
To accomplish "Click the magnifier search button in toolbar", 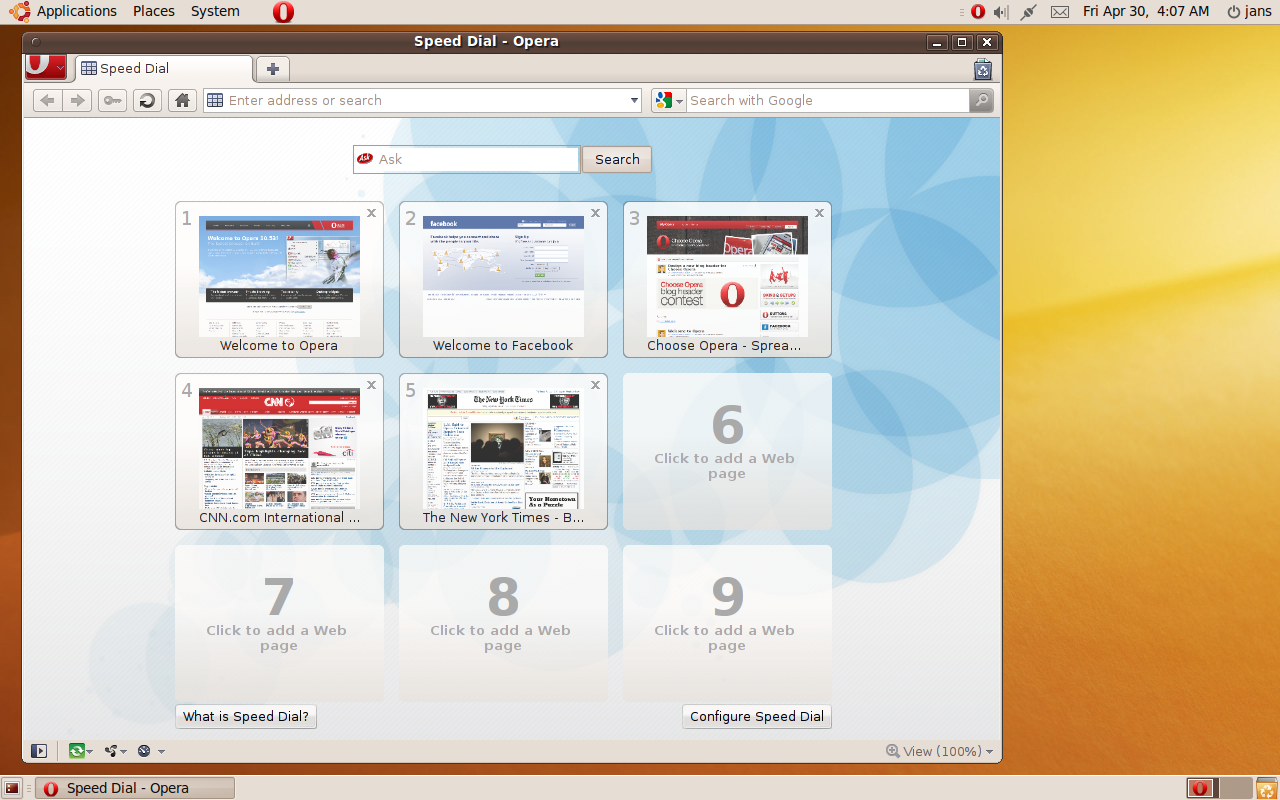I will (981, 100).
